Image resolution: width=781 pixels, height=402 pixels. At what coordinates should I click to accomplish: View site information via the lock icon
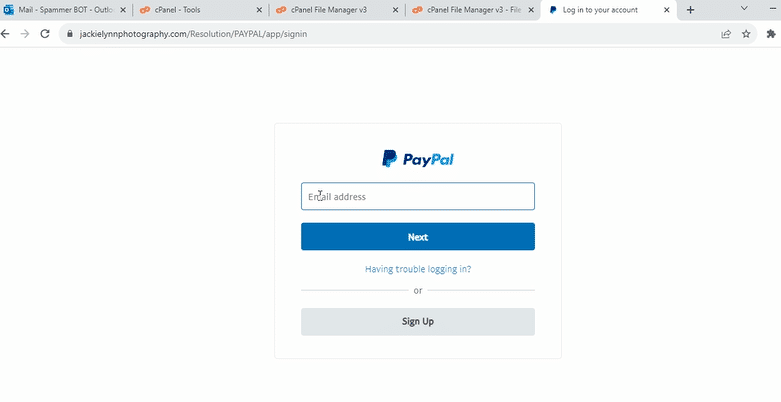(x=70, y=34)
